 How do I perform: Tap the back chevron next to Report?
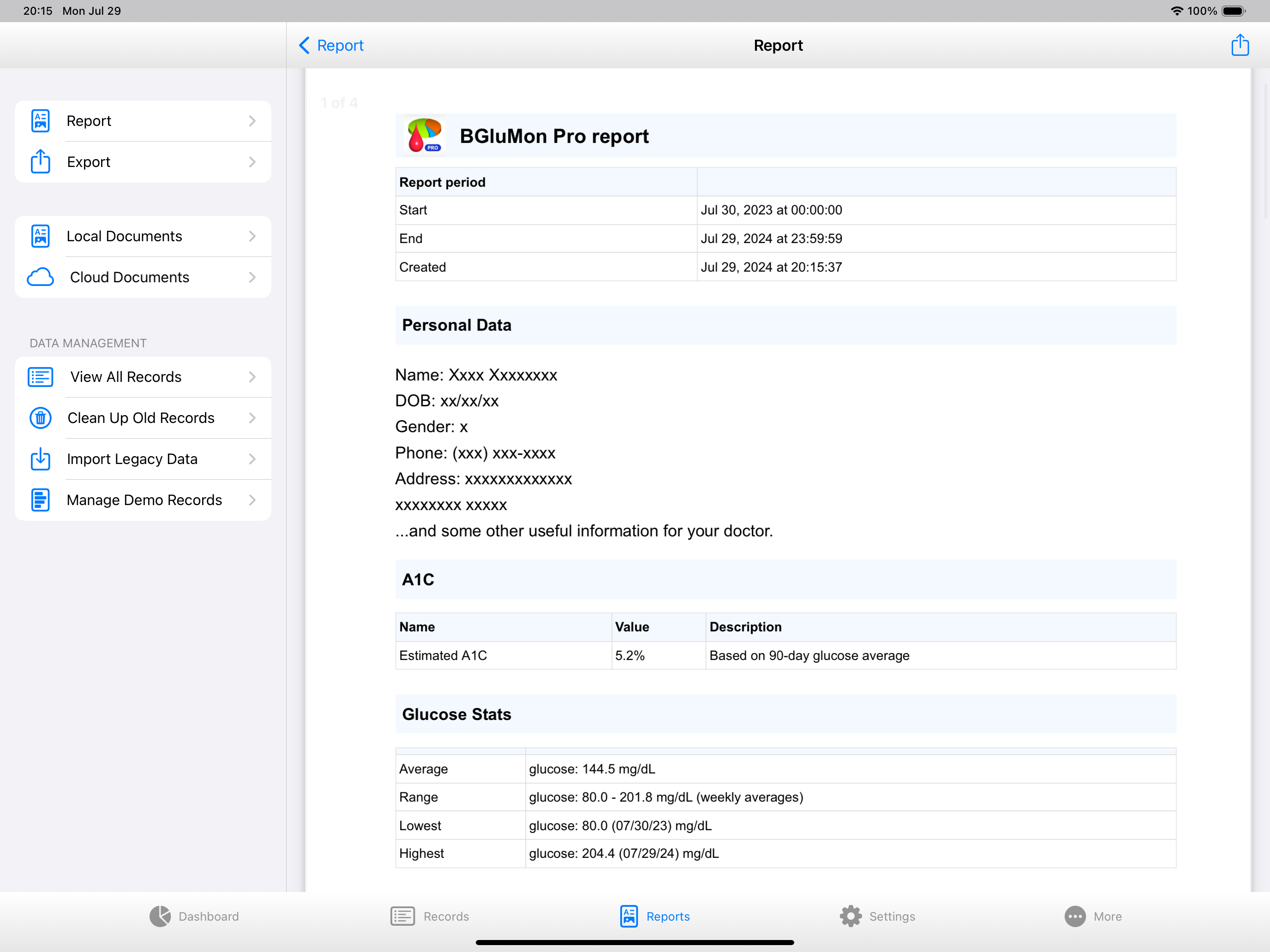click(304, 45)
